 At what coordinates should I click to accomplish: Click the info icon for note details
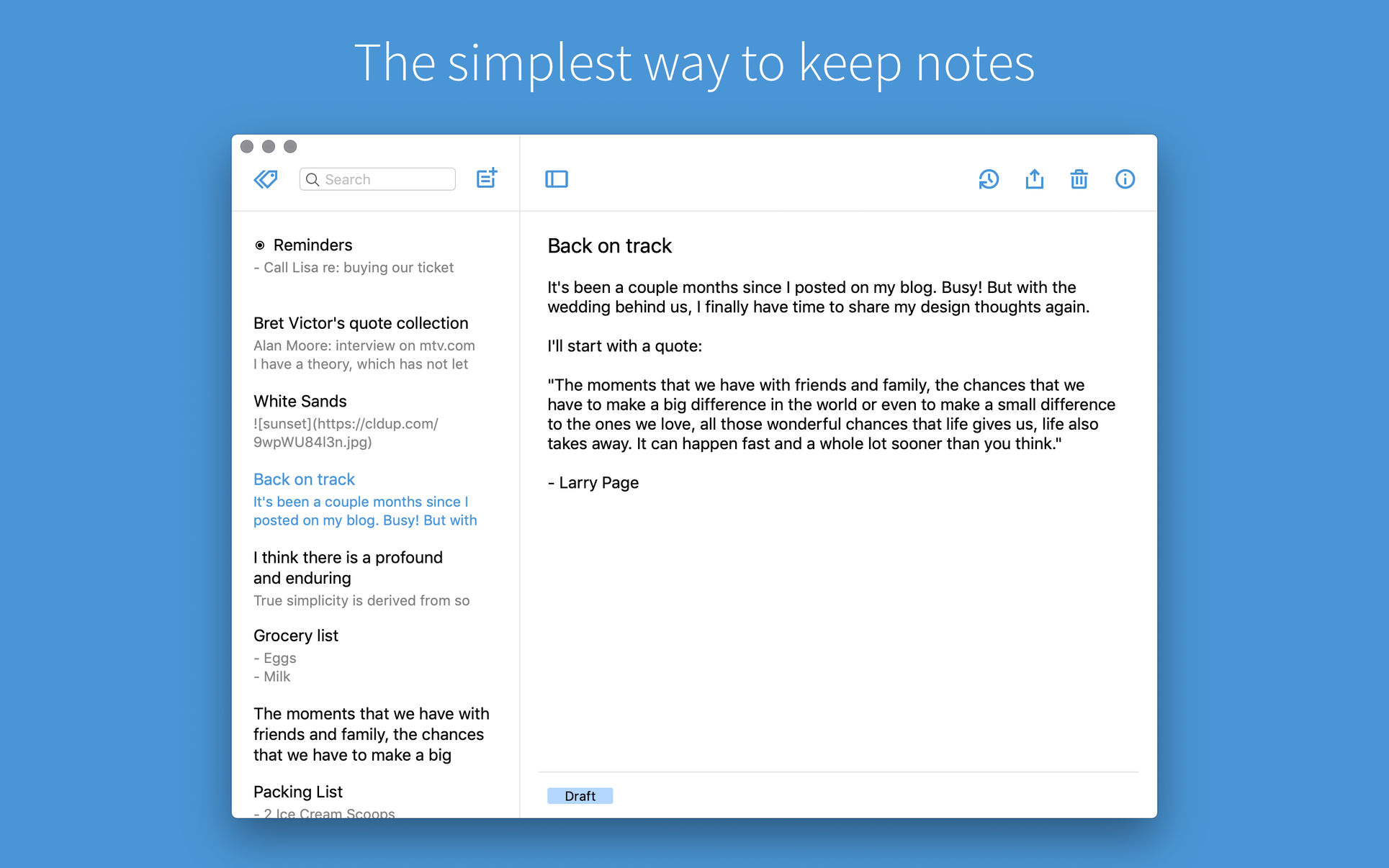1125,180
